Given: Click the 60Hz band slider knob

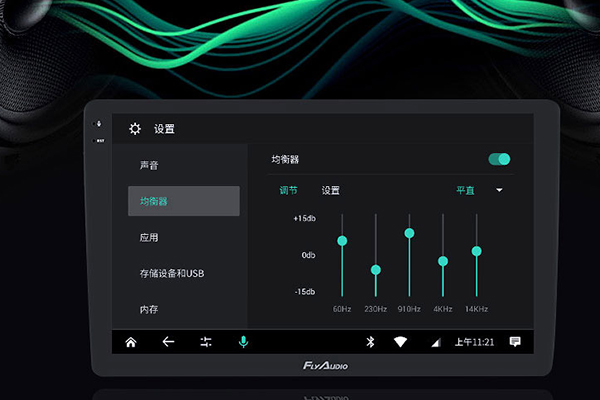Looking at the screenshot, I should point(342,241).
